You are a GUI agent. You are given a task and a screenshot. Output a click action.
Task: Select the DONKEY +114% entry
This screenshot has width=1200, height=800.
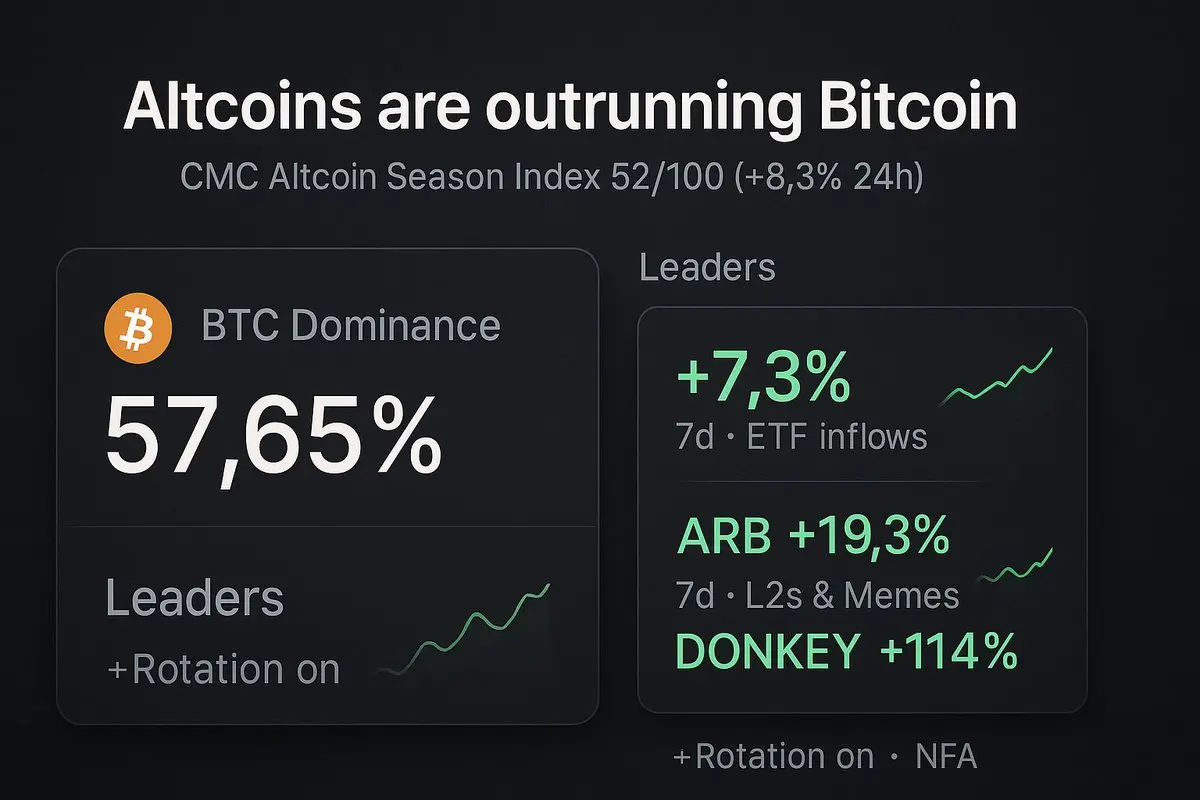[x=847, y=653]
